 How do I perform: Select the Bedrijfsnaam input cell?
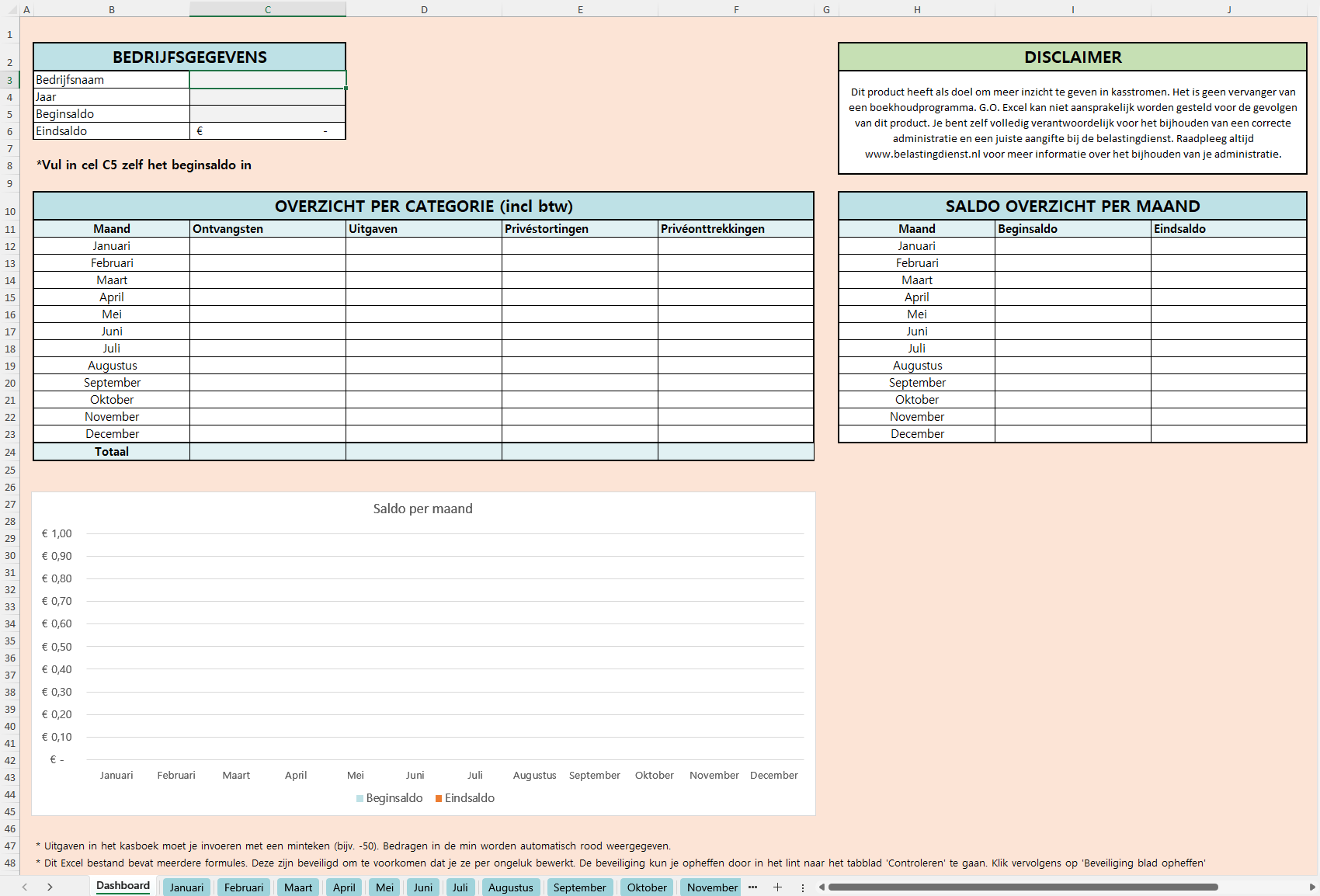point(268,80)
